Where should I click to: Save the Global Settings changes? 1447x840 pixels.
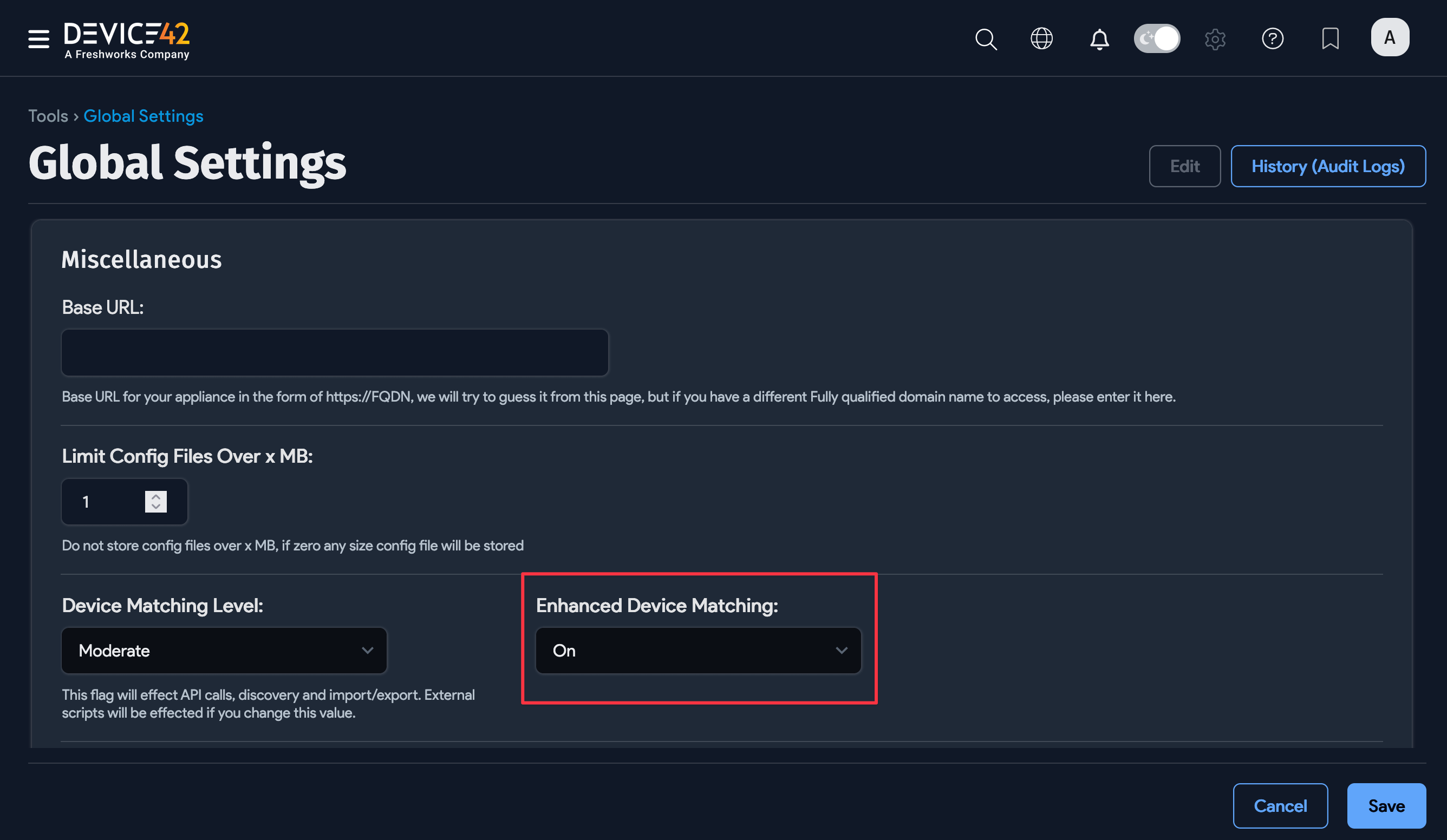[1386, 805]
